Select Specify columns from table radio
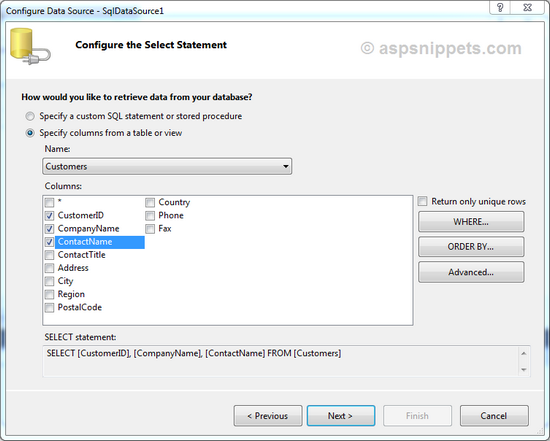This screenshot has height=441, width=550. pos(30,133)
